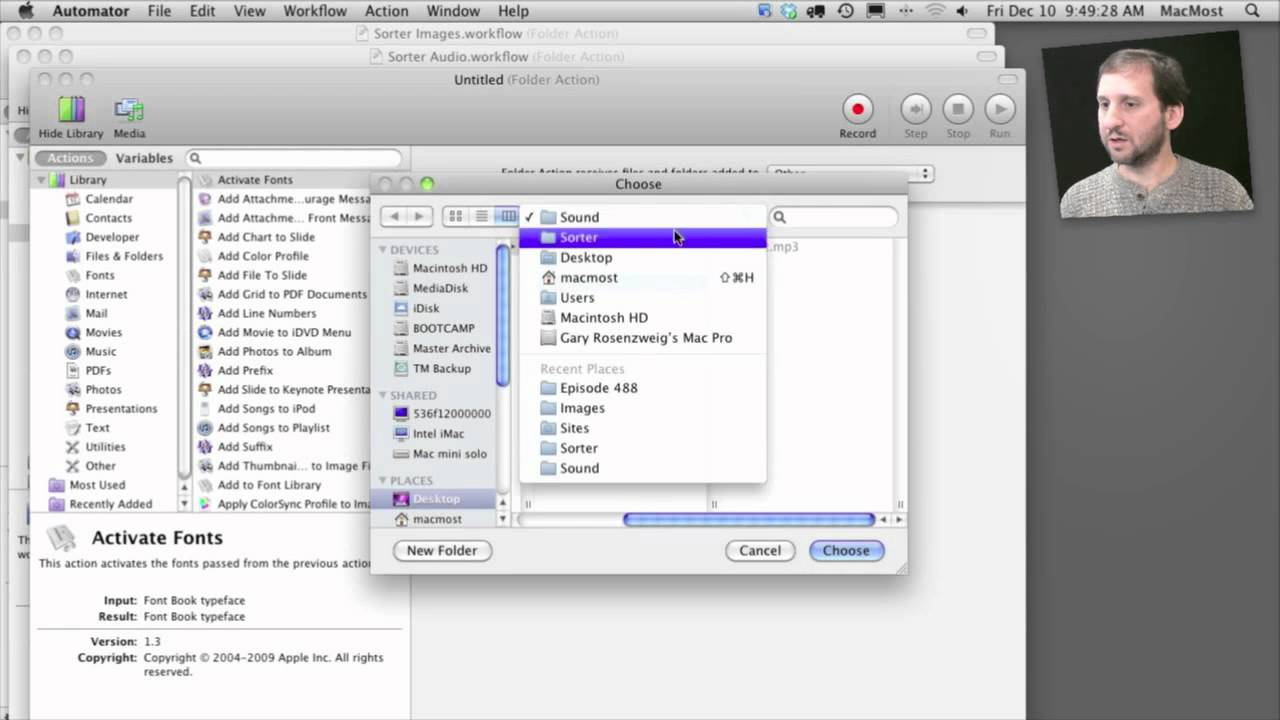The height and width of the screenshot is (720, 1280).
Task: Switch to the Actions tab
Action: tap(70, 158)
